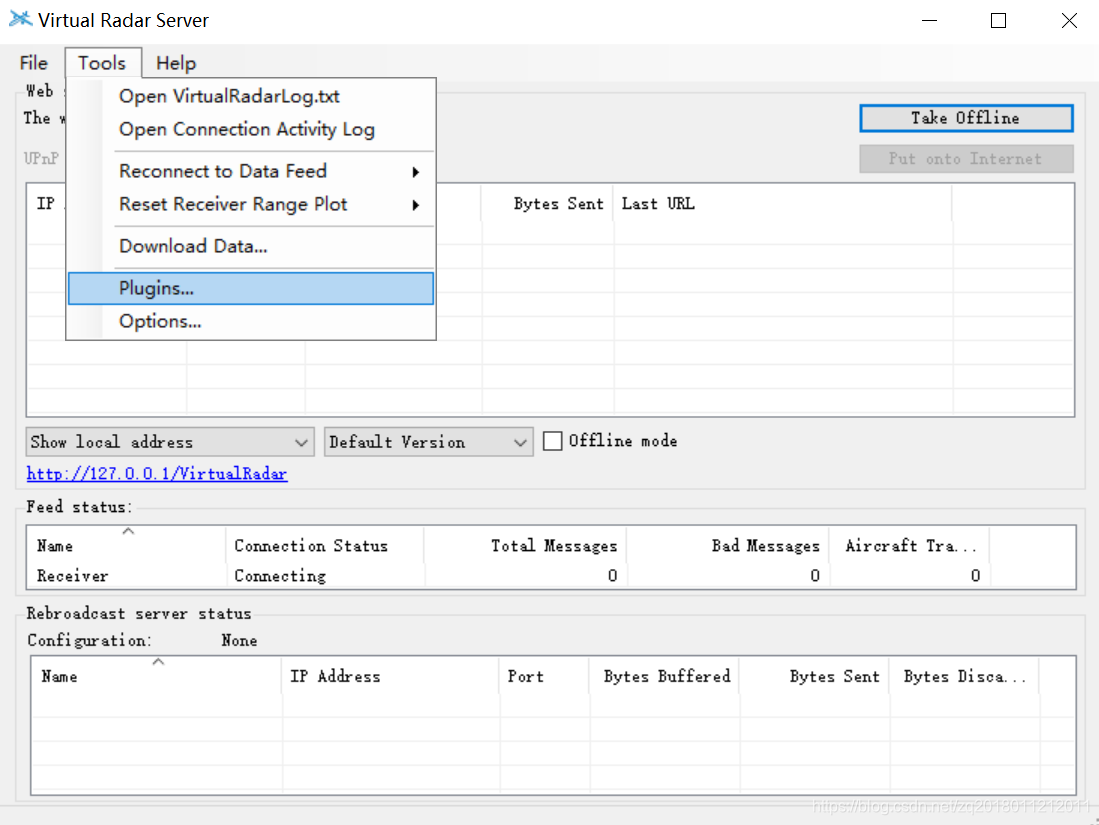The height and width of the screenshot is (825, 1099).
Task: Click the Bytes Buffered column header
Action: pyautogui.click(x=664, y=676)
